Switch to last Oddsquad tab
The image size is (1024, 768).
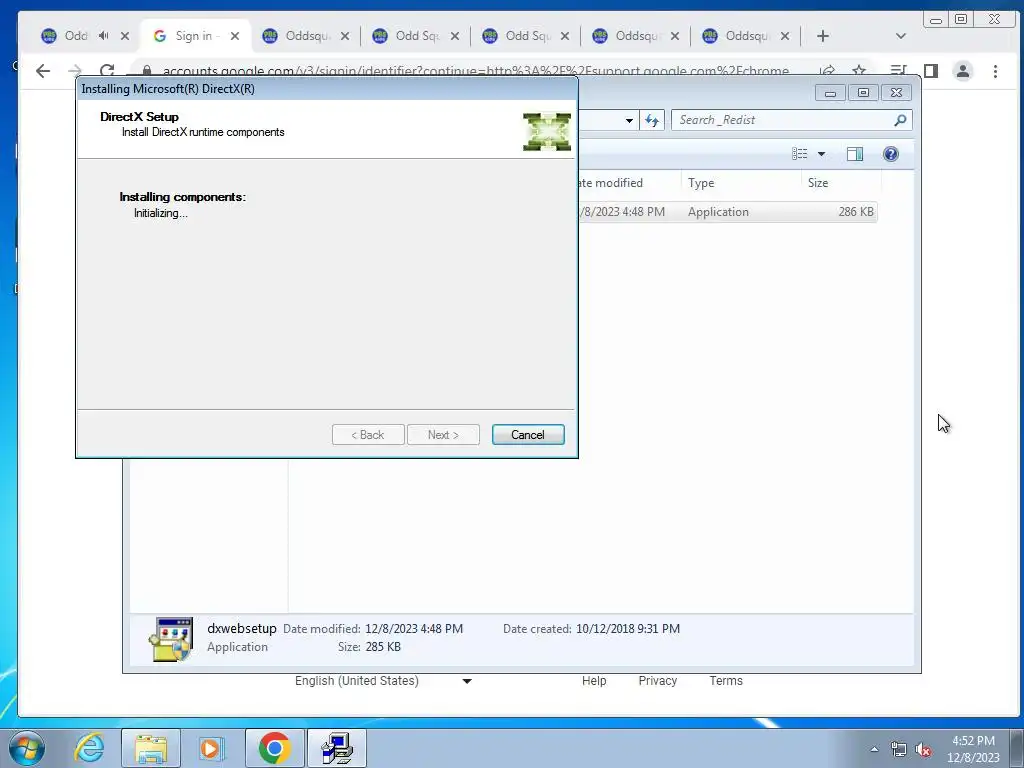point(744,36)
